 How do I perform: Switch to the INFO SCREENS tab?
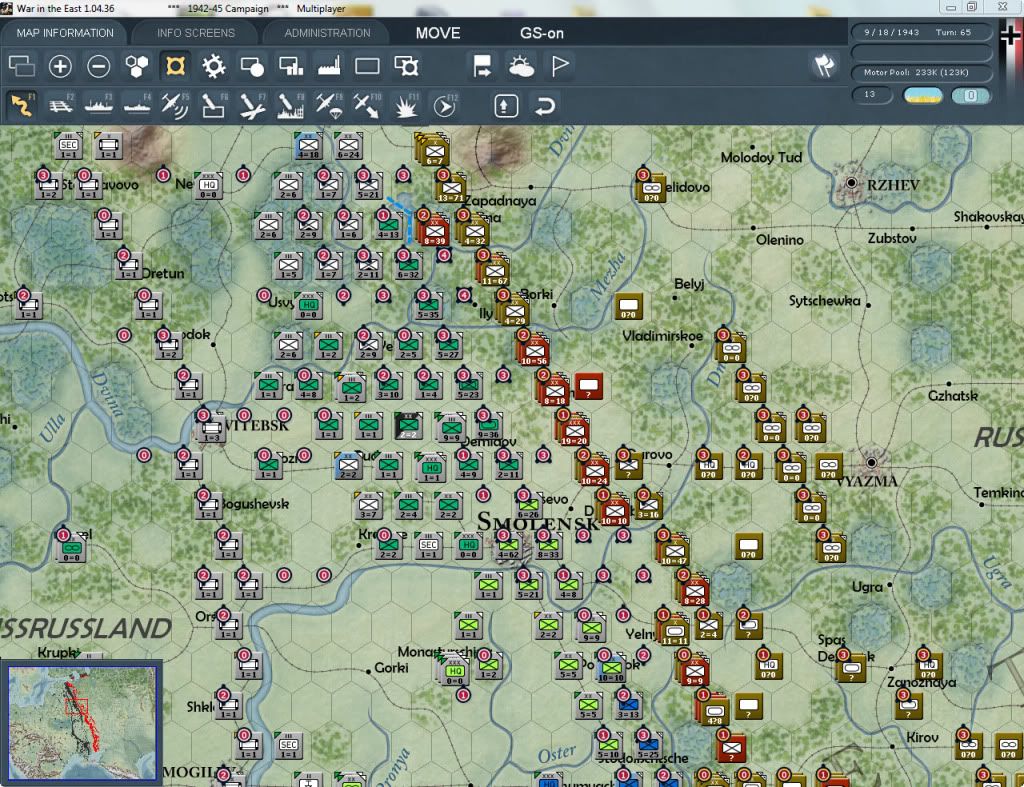[x=195, y=33]
